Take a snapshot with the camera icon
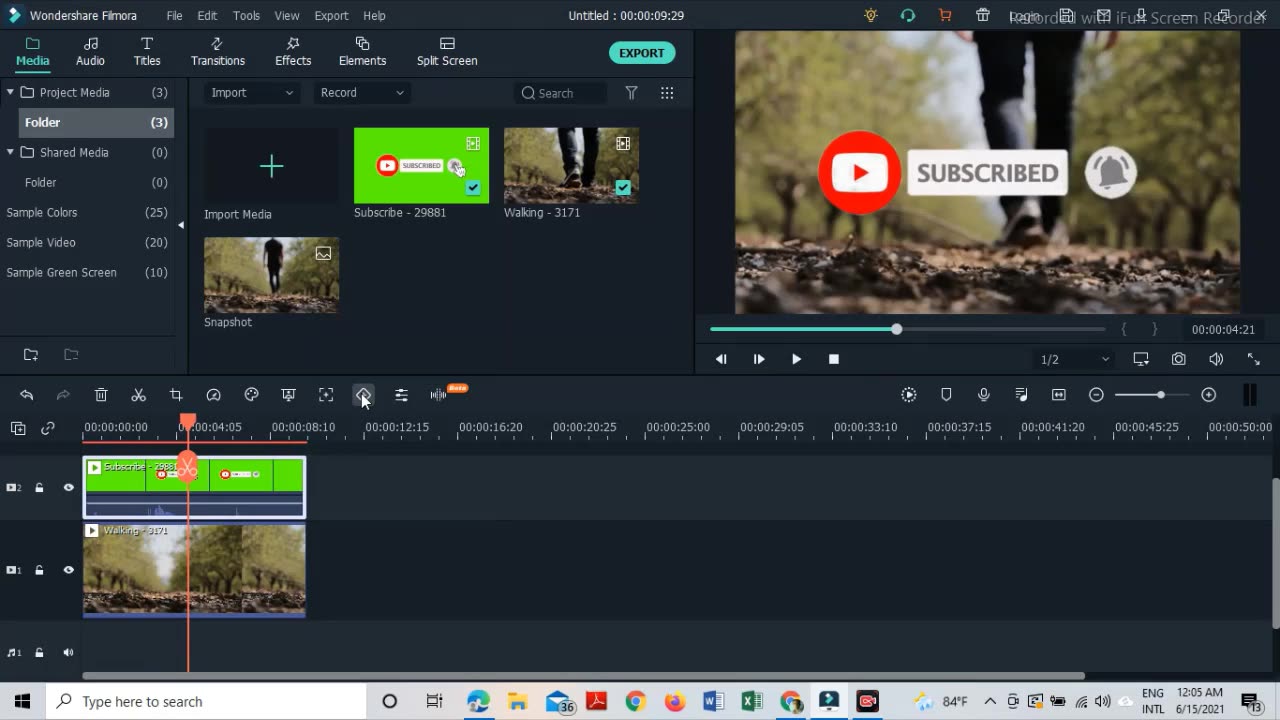This screenshot has height=720, width=1280. 1179,359
